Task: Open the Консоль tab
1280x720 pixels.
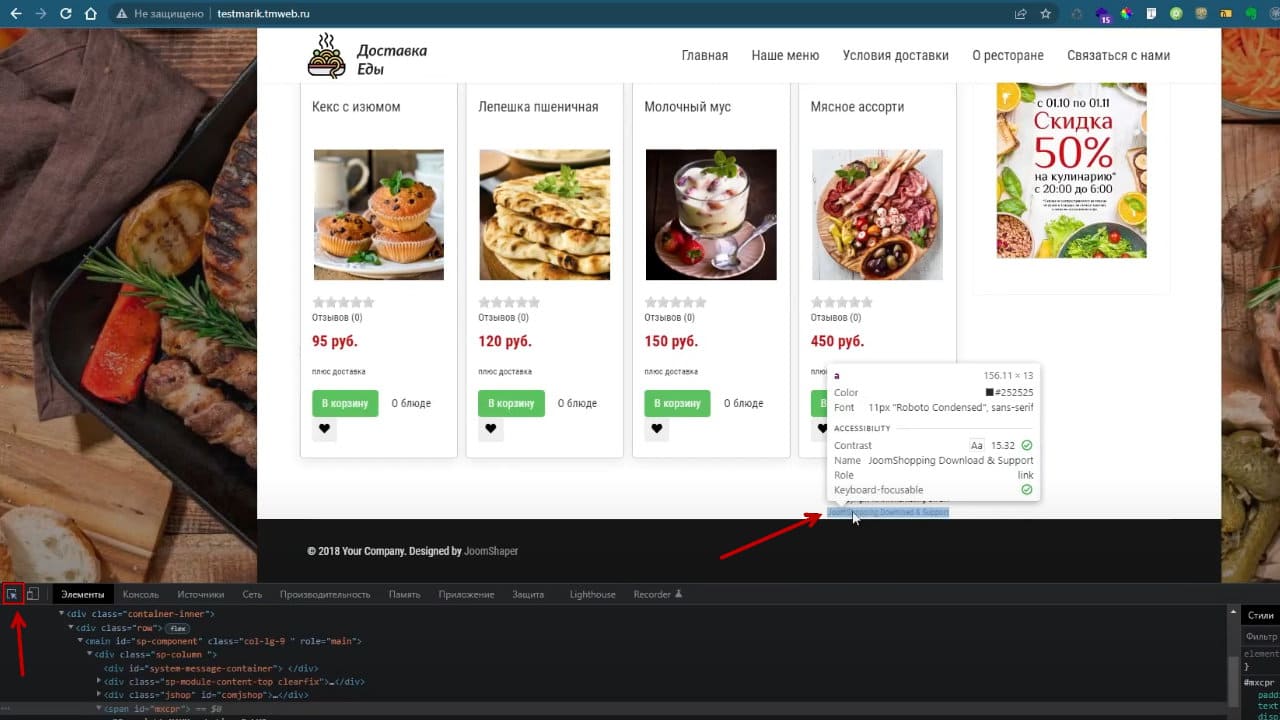Action: coord(140,594)
